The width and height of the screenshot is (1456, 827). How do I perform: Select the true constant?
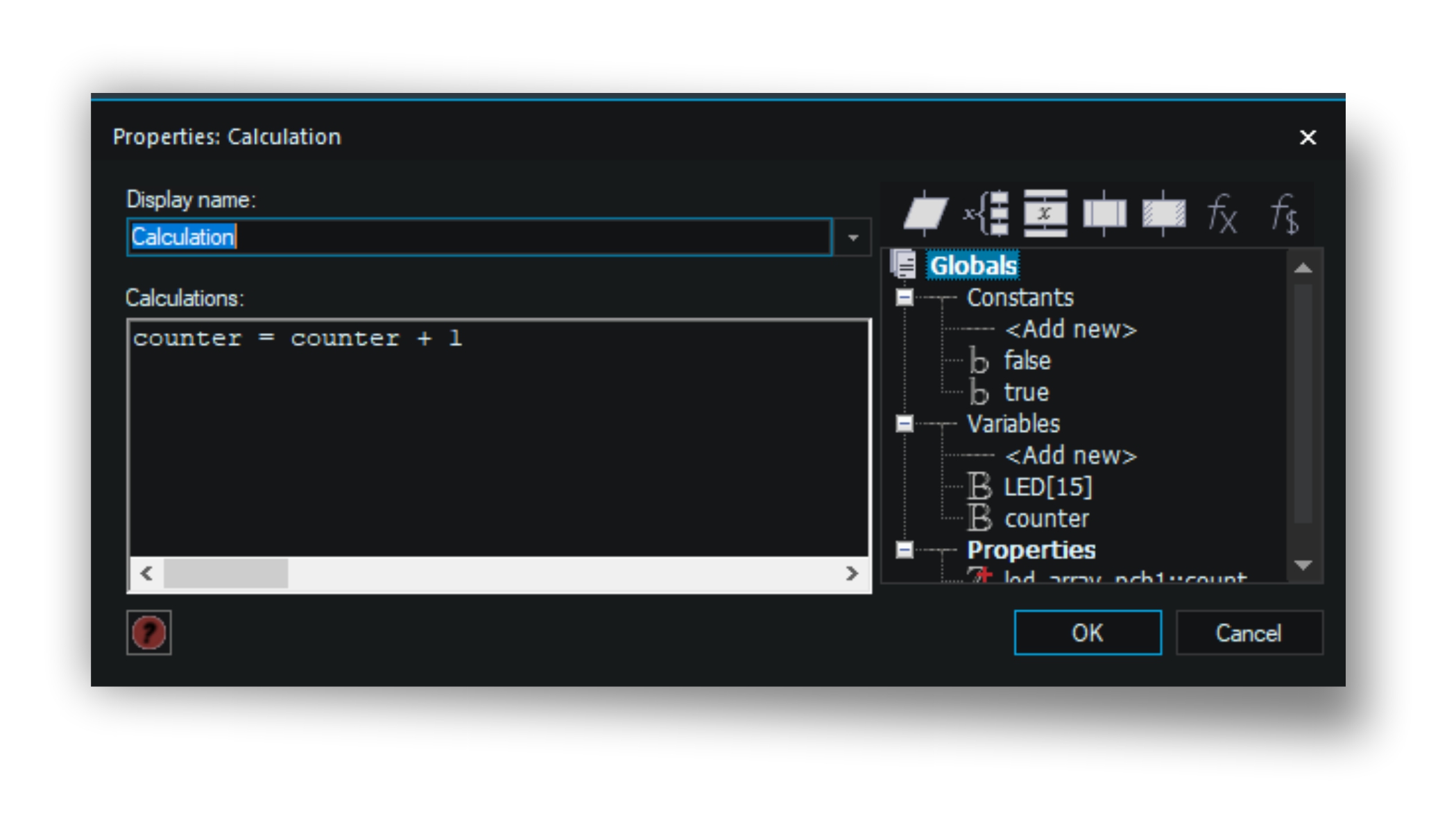[x=1027, y=393]
